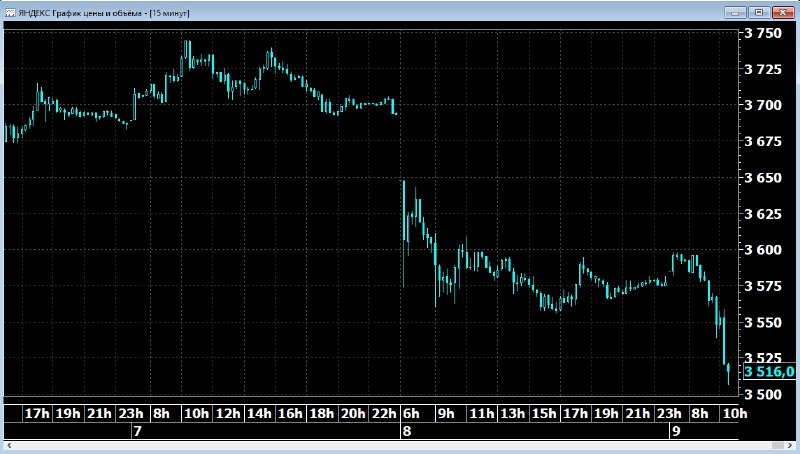Click the 3 575 price axis label
Viewport: 800px width, 454px height.
763,286
